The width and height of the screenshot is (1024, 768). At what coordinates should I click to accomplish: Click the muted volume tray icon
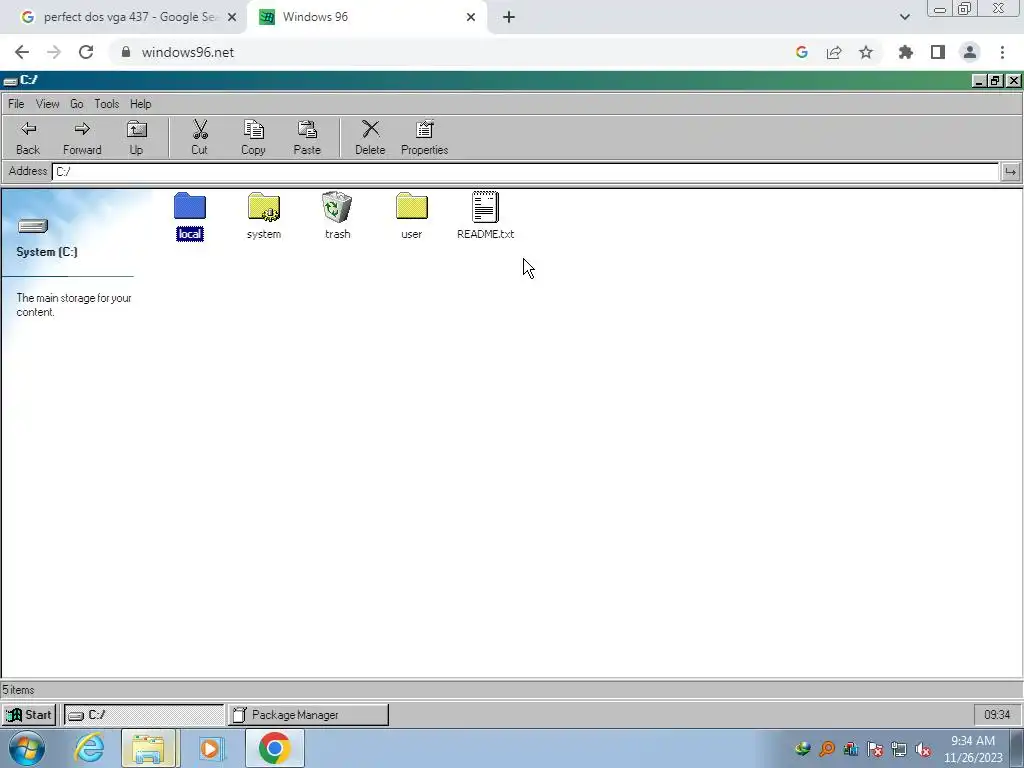click(x=923, y=749)
